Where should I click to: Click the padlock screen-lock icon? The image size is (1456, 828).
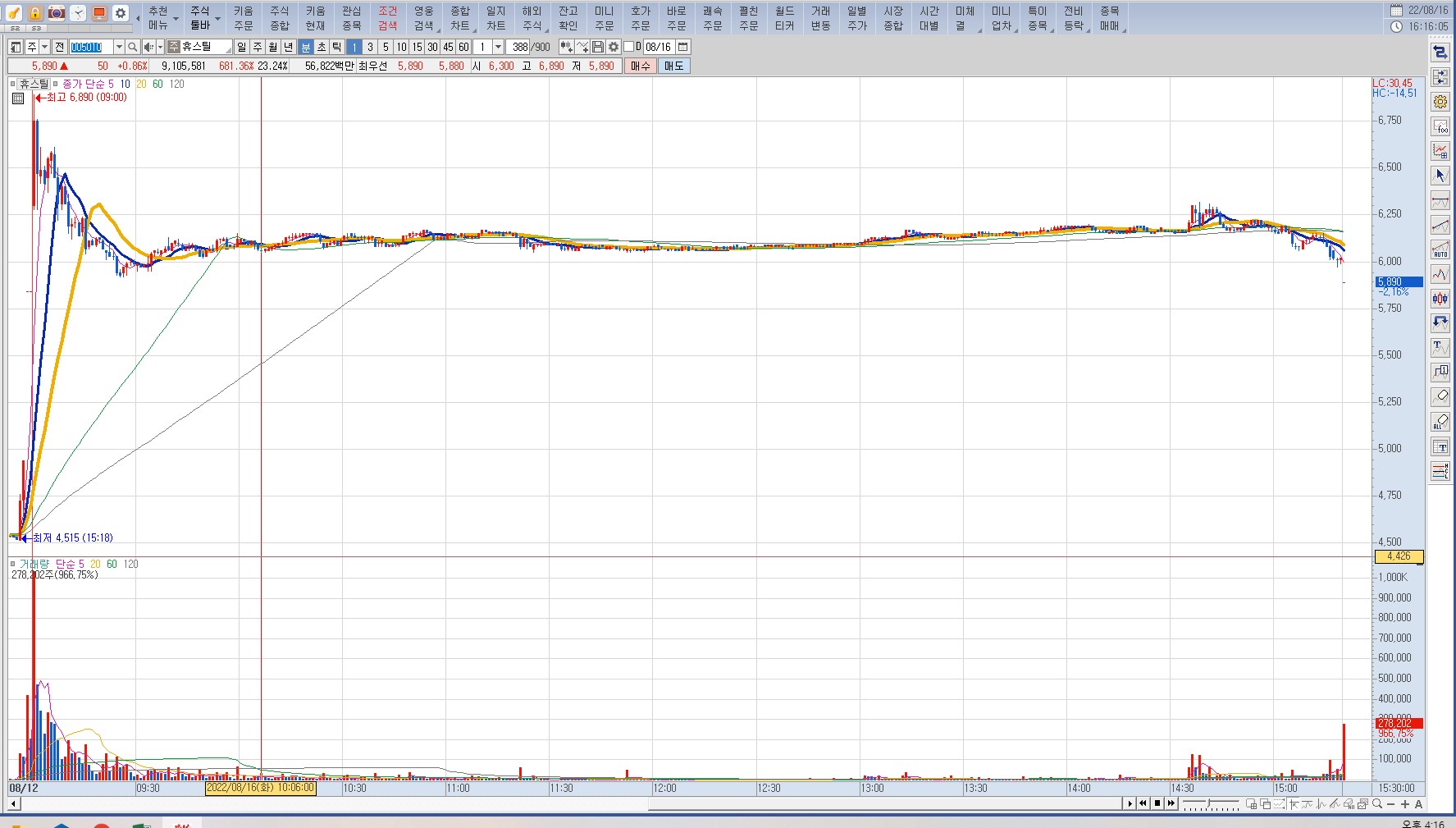[x=35, y=12]
